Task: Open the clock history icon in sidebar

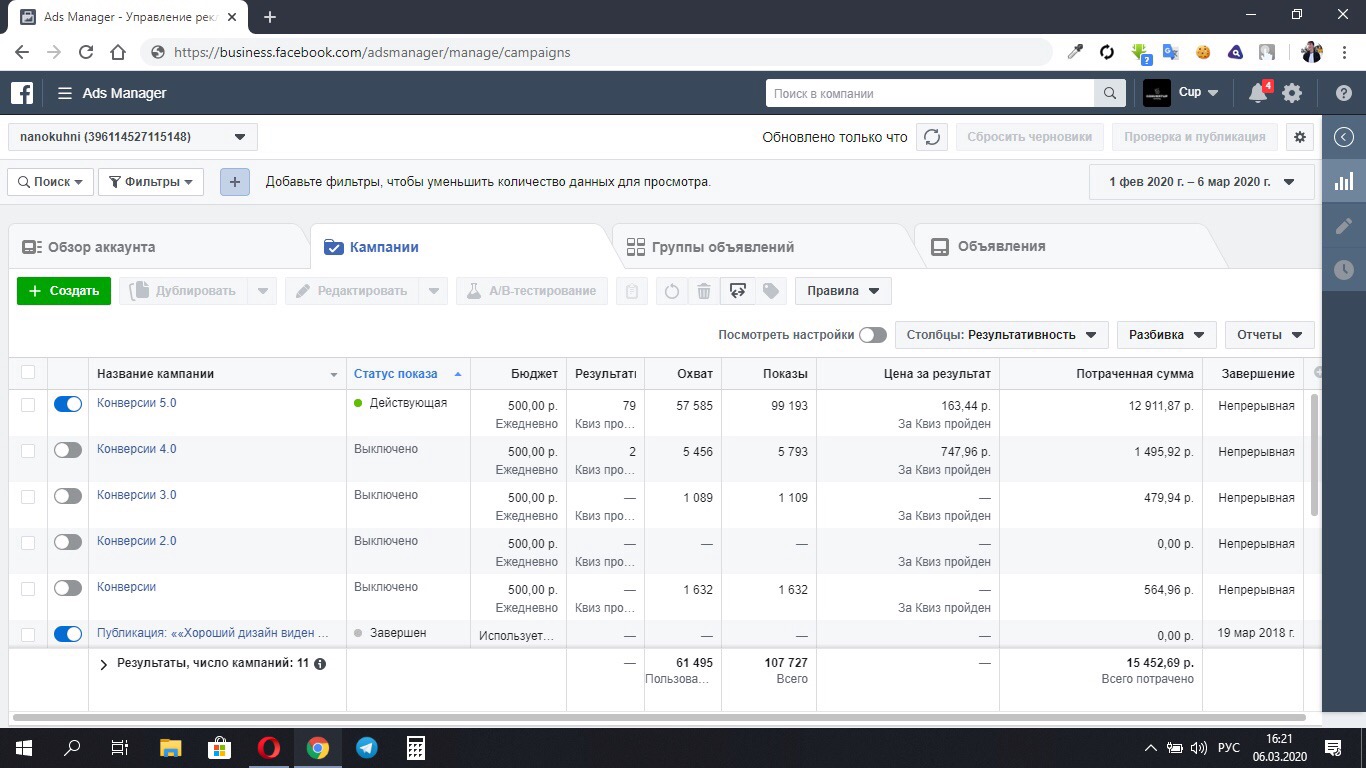Action: [x=1344, y=270]
